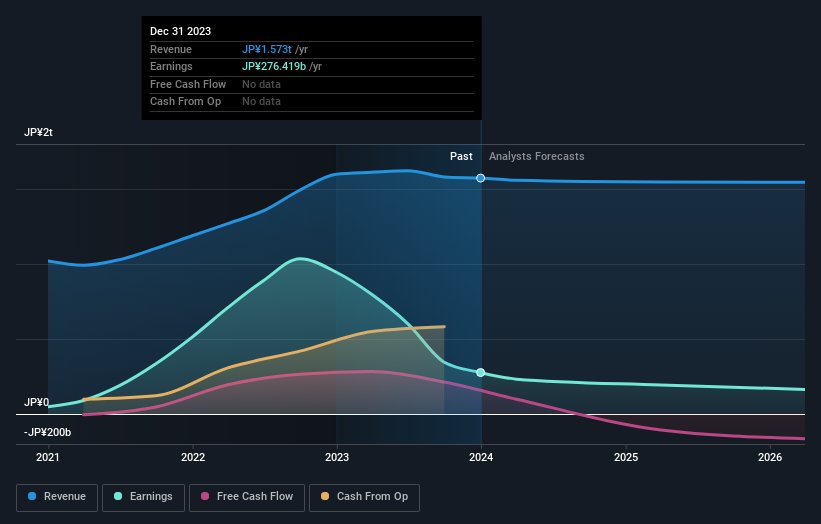Click the JP¥1.573t revenue value
The image size is (821, 524).
click(x=267, y=49)
